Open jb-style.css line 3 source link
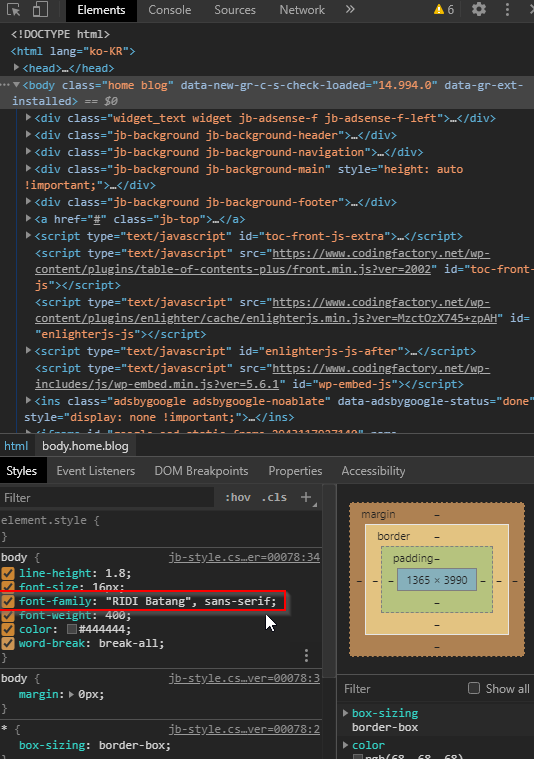534x759 pixels. (x=244, y=678)
